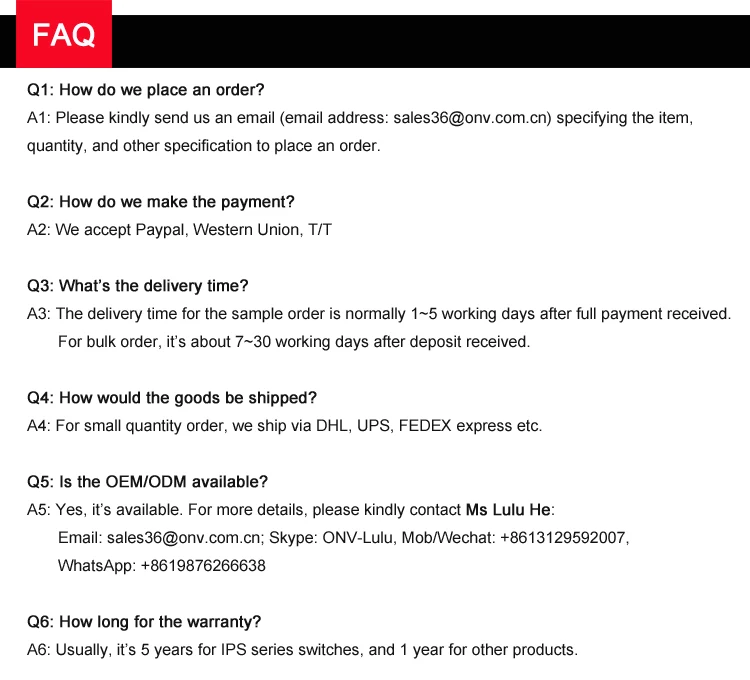Screen dimensions: 750x680
Task: Click question Q1 about placing an order
Action: [x=145, y=90]
